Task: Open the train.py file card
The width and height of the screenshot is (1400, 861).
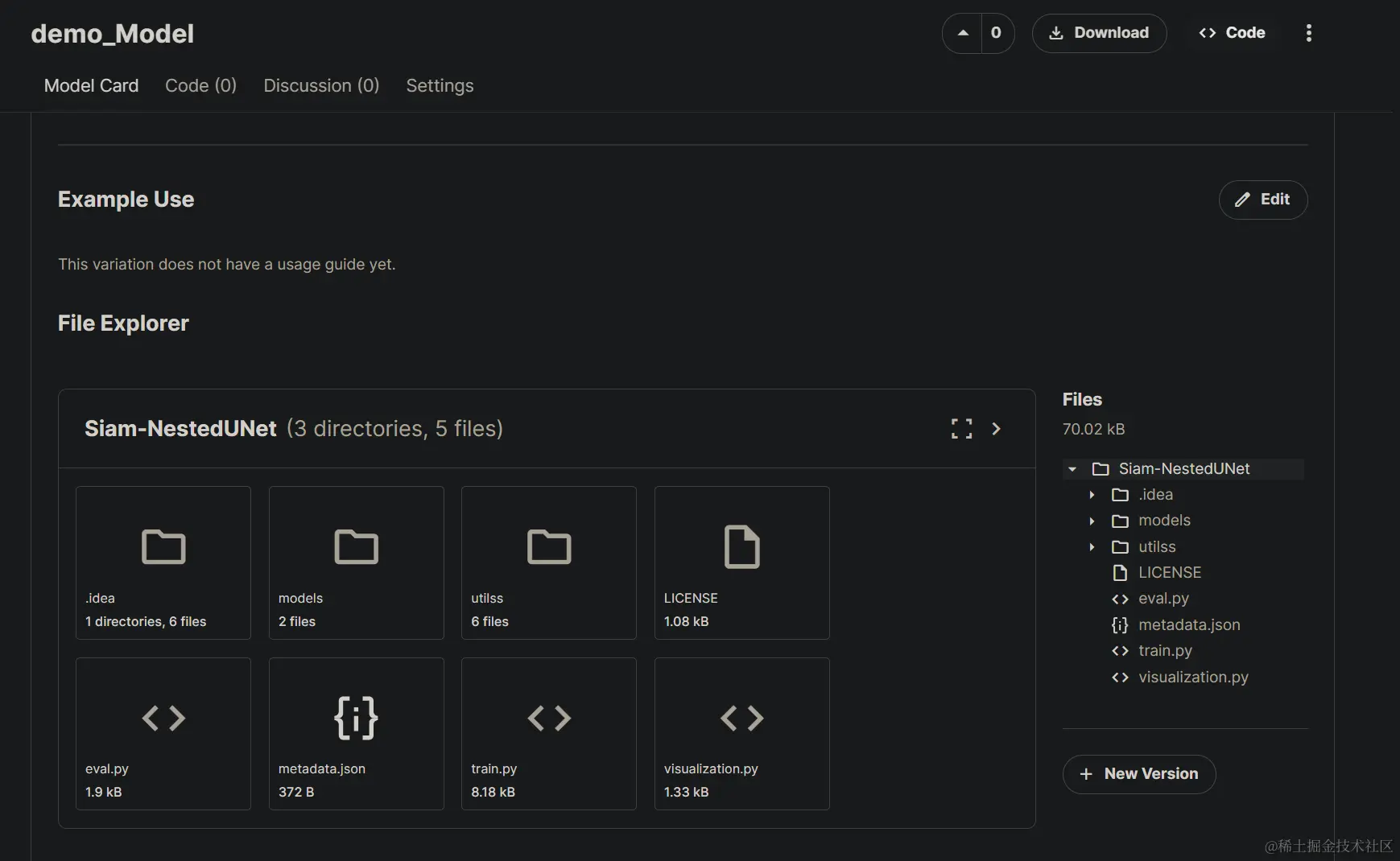Action: (x=548, y=734)
